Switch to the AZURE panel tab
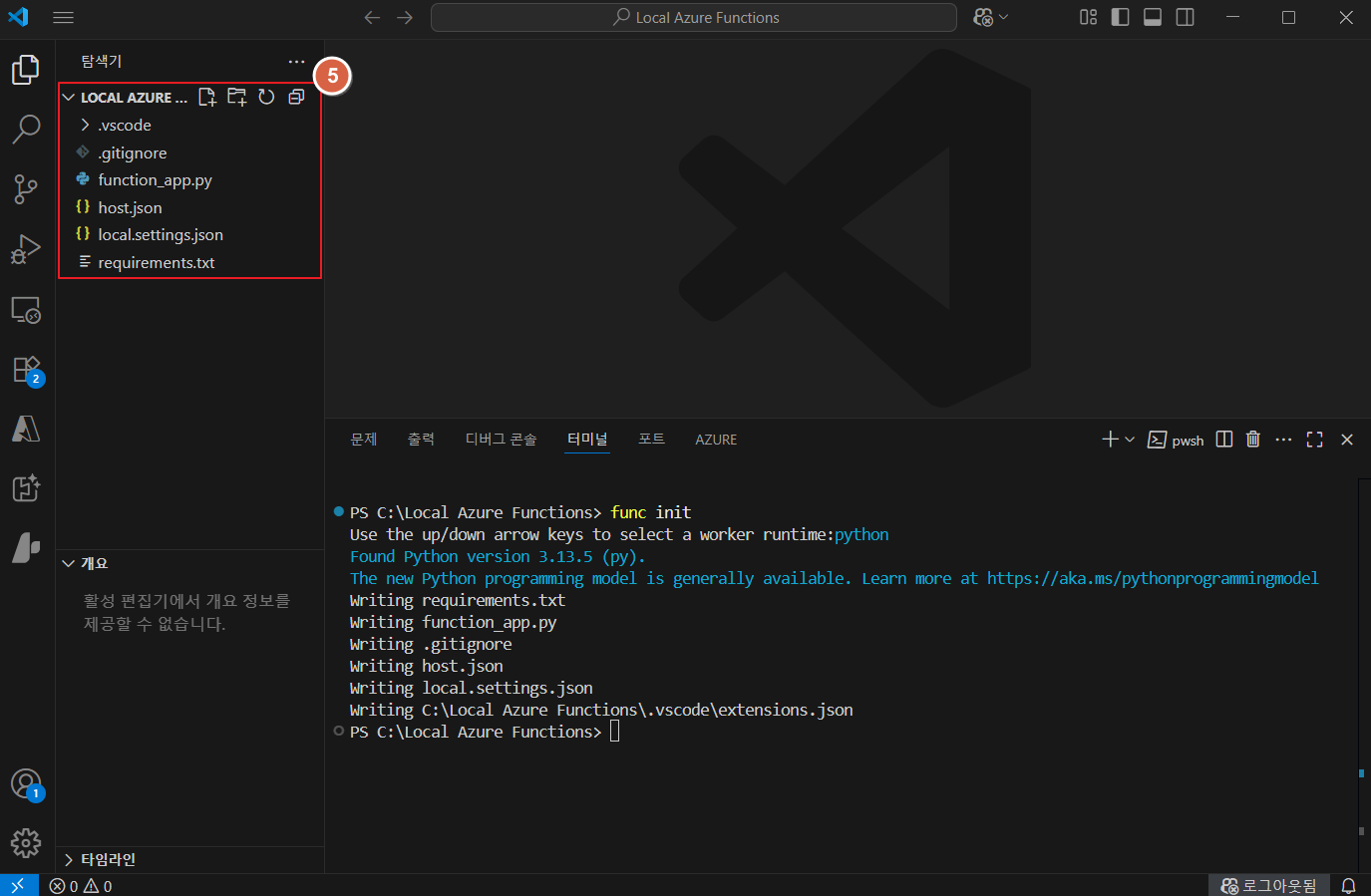Screen dimensions: 1371x896 (x=716, y=440)
